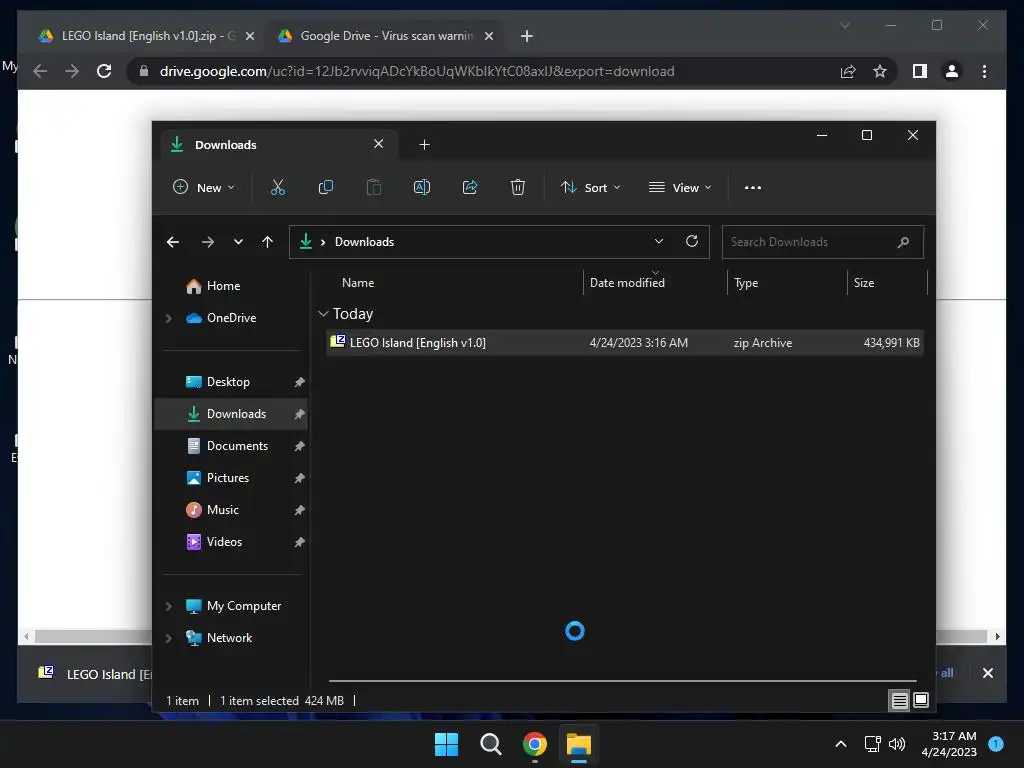
Task: Expand the address bar history dropdown
Action: tap(658, 242)
